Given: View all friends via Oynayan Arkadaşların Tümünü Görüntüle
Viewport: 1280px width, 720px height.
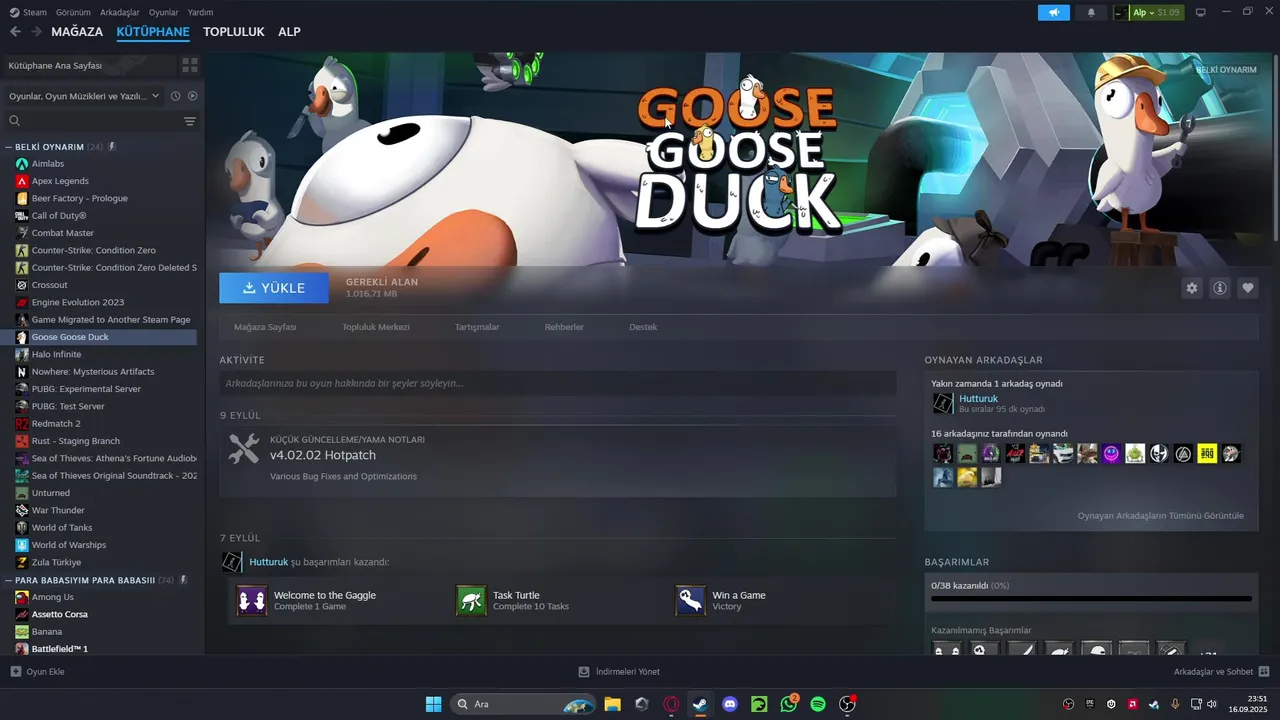Looking at the screenshot, I should 1160,516.
